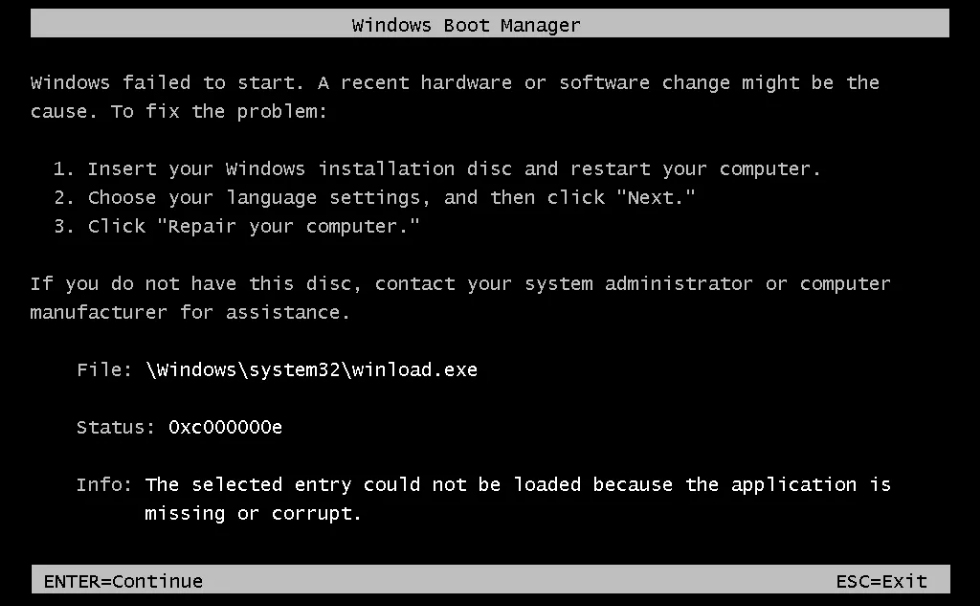Viewport: 980px width, 606px height.
Task: Click the Windows Boot Manager title bar
Action: pos(490,24)
